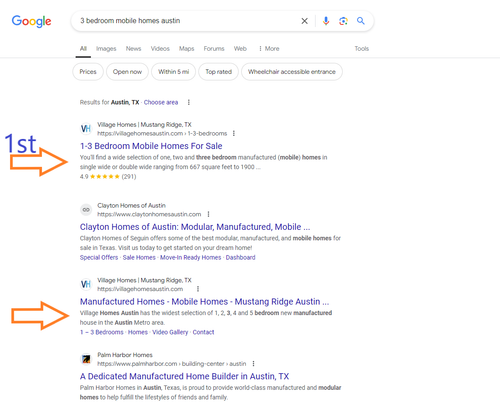Screen dimensions: 500x402
Task: Toggle the Open now filter chip
Action: click(x=127, y=72)
